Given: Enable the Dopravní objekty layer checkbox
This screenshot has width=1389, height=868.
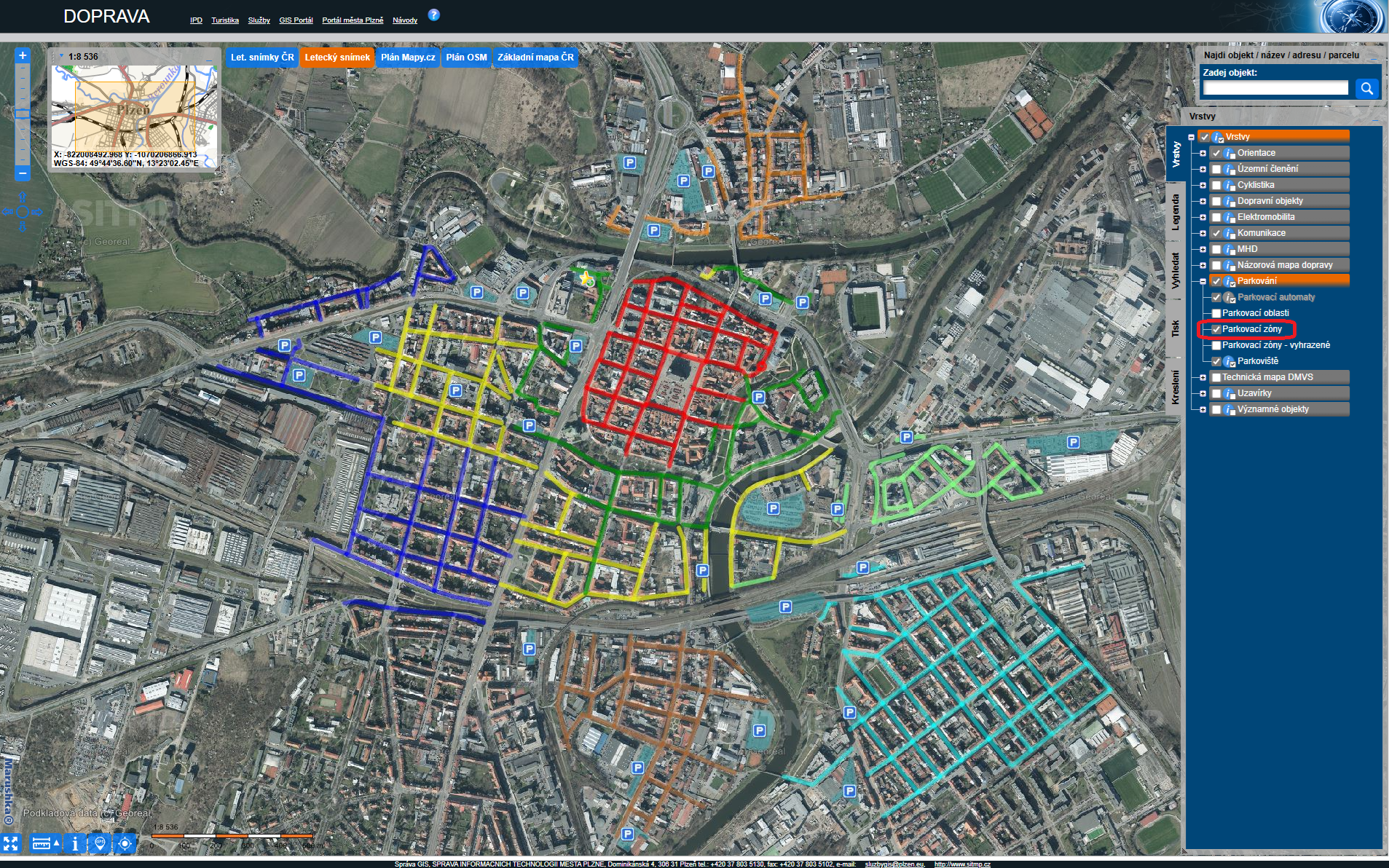Looking at the screenshot, I should (x=1216, y=201).
